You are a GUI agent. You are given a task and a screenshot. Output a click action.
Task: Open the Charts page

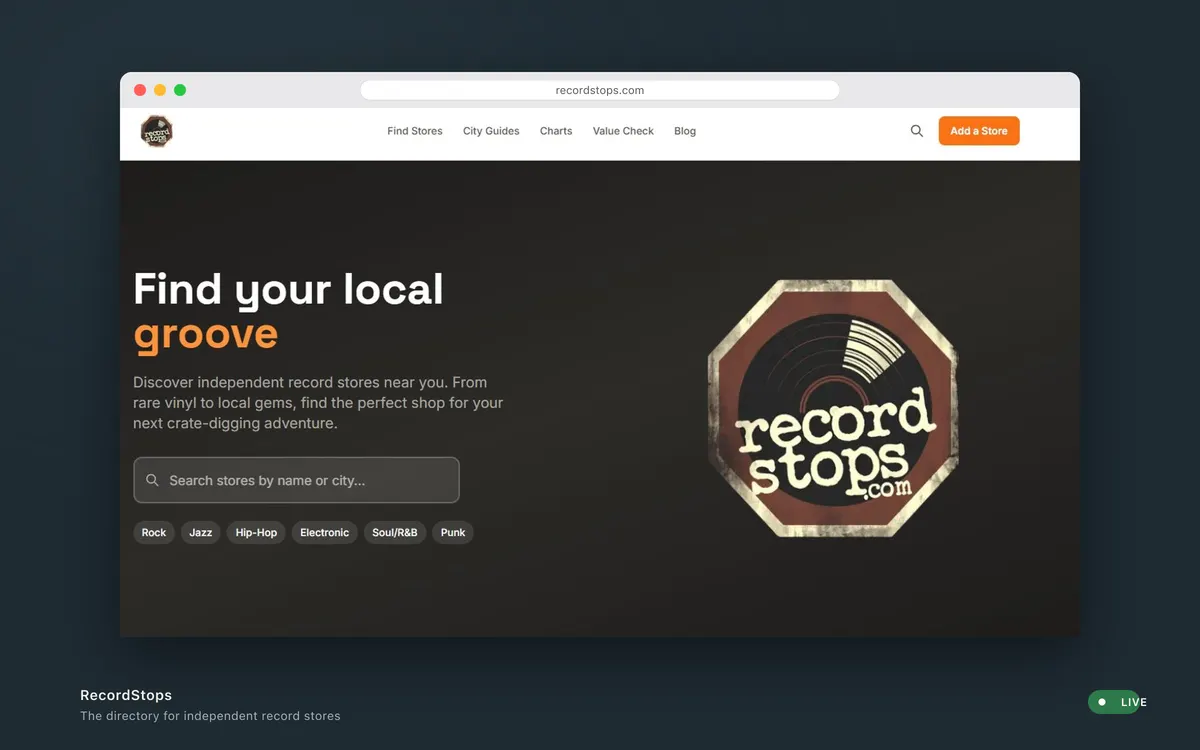coord(556,131)
